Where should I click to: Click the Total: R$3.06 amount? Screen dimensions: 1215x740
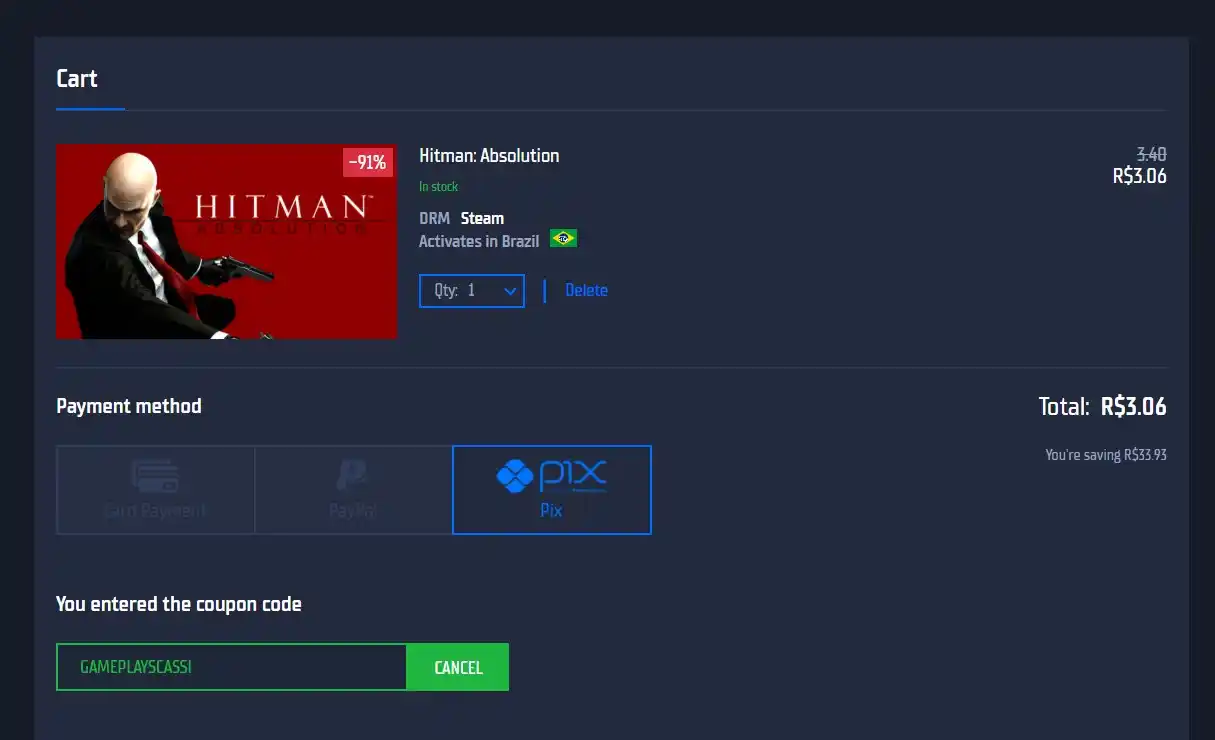tap(1103, 406)
